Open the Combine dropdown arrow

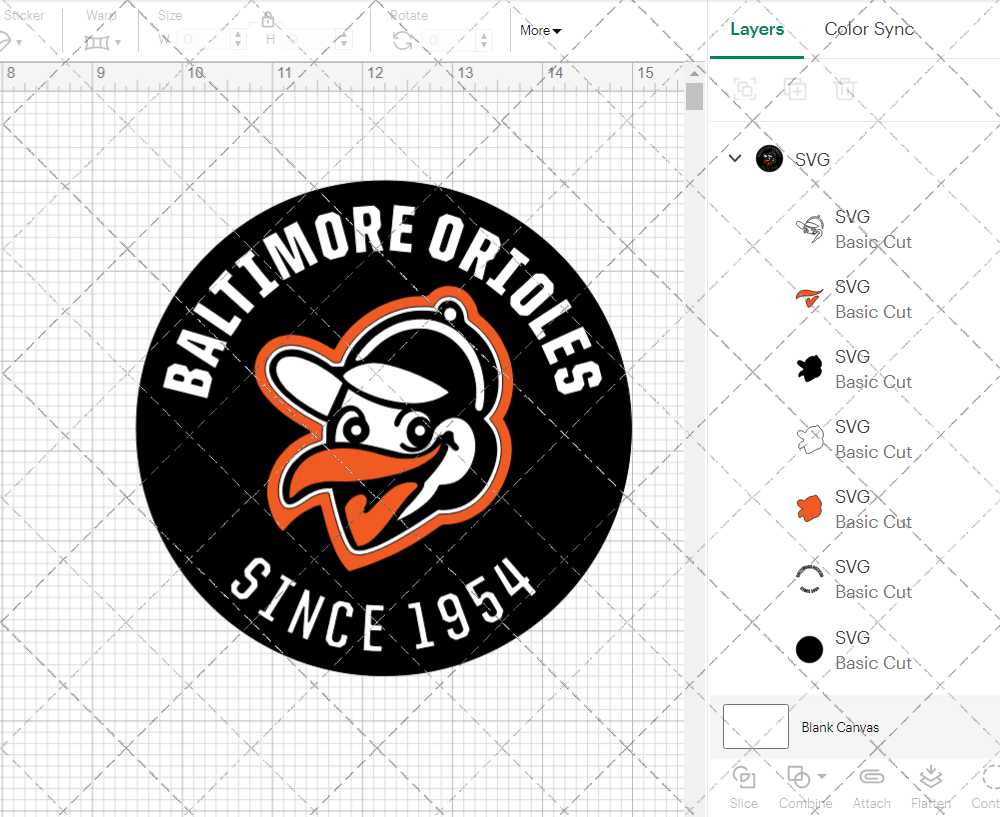pos(822,776)
